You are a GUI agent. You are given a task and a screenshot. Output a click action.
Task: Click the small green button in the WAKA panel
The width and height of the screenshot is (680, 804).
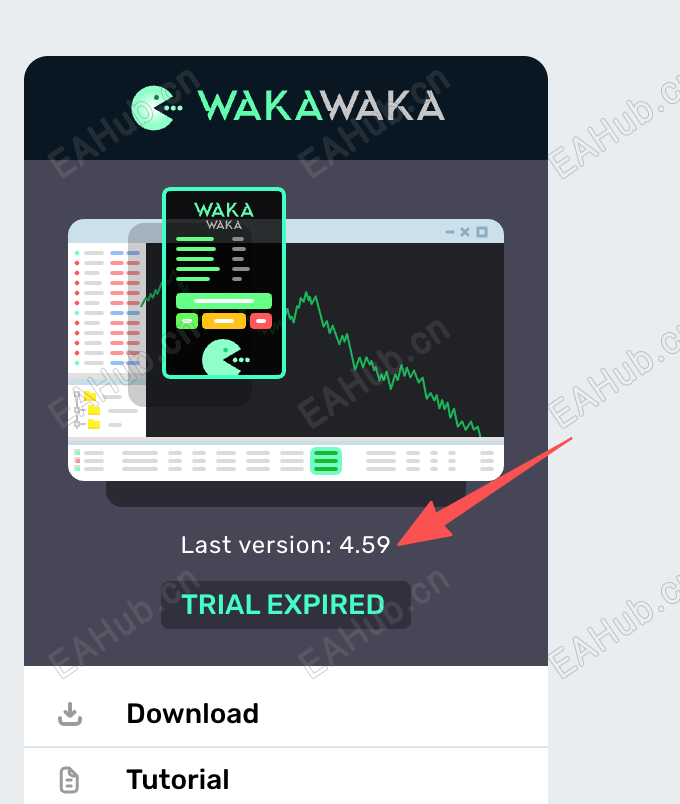pos(187,321)
